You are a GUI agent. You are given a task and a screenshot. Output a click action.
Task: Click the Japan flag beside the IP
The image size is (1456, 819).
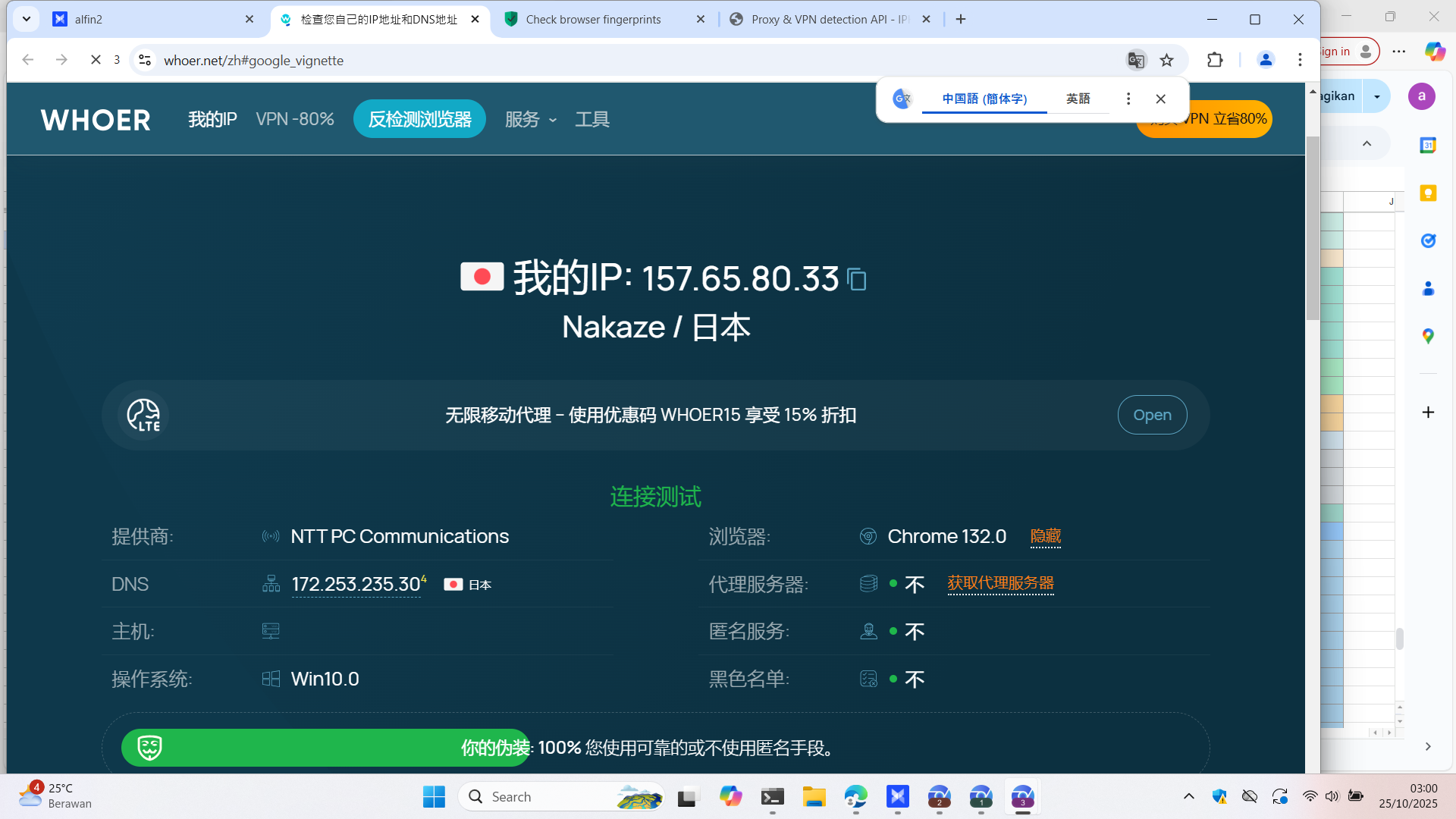[482, 277]
